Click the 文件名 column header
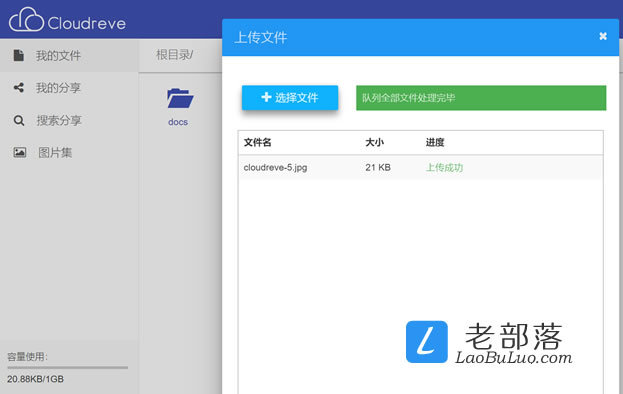 tap(257, 142)
